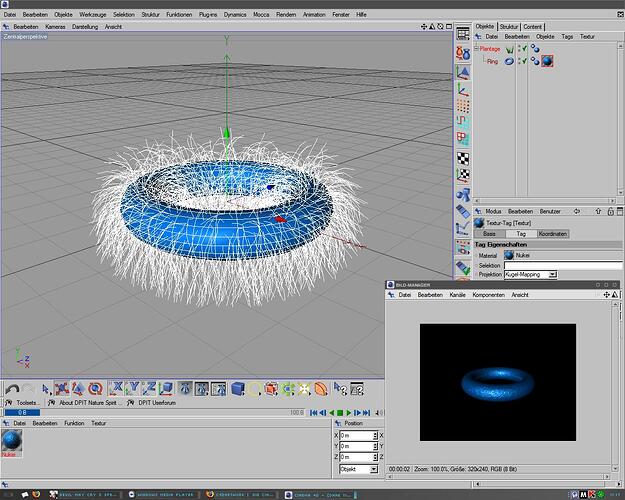Open render settings icon
This screenshot has width=625, height=500.
pyautogui.click(x=219, y=389)
